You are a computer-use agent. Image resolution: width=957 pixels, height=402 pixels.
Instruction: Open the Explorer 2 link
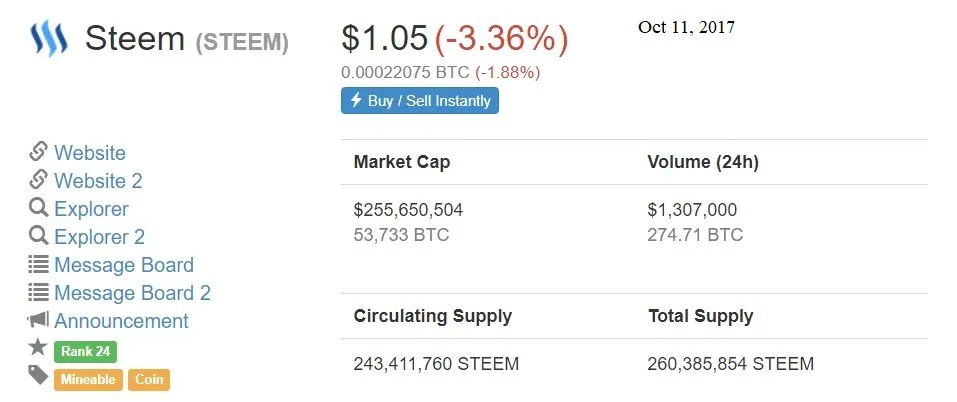point(99,237)
